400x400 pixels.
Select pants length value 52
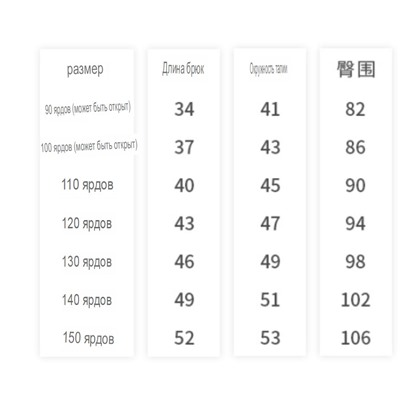(x=184, y=338)
